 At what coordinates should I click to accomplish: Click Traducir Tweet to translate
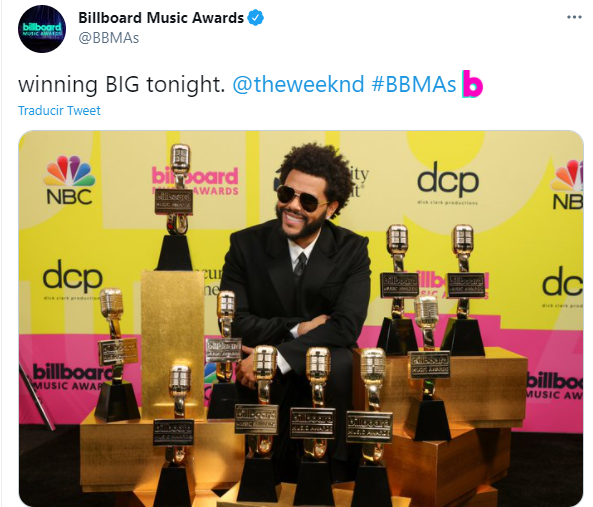pos(59,110)
